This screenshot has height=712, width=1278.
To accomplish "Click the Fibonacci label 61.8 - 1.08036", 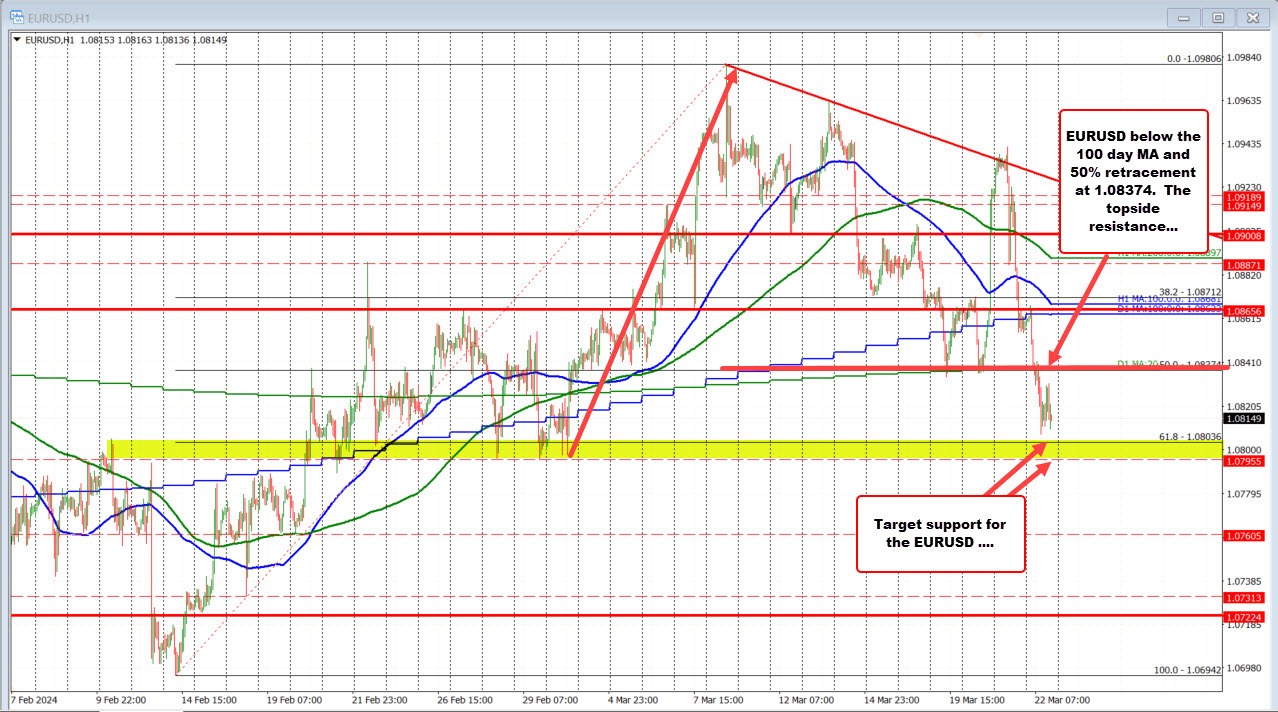I will [x=1190, y=436].
